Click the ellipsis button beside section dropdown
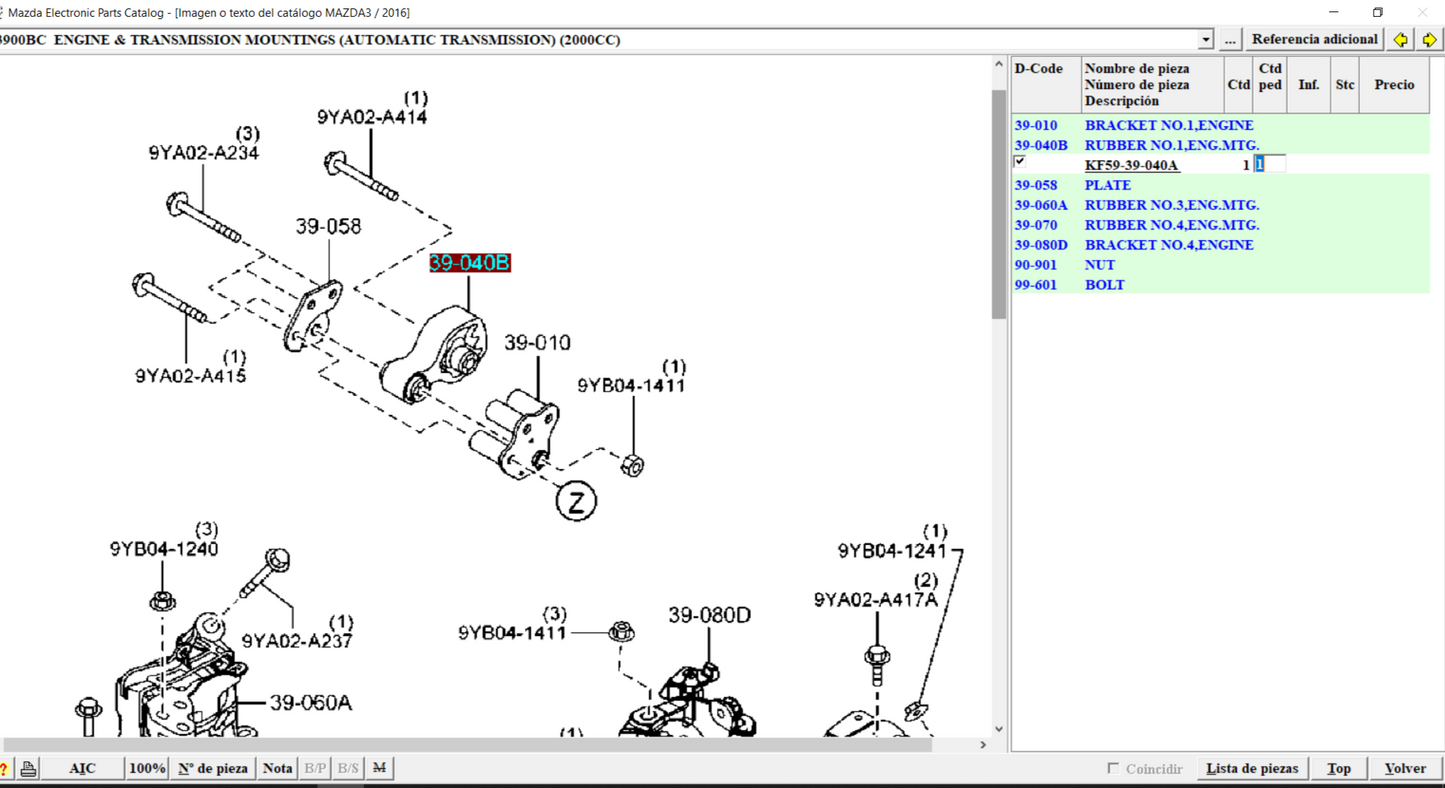Image resolution: width=1445 pixels, height=788 pixels. pos(1230,40)
